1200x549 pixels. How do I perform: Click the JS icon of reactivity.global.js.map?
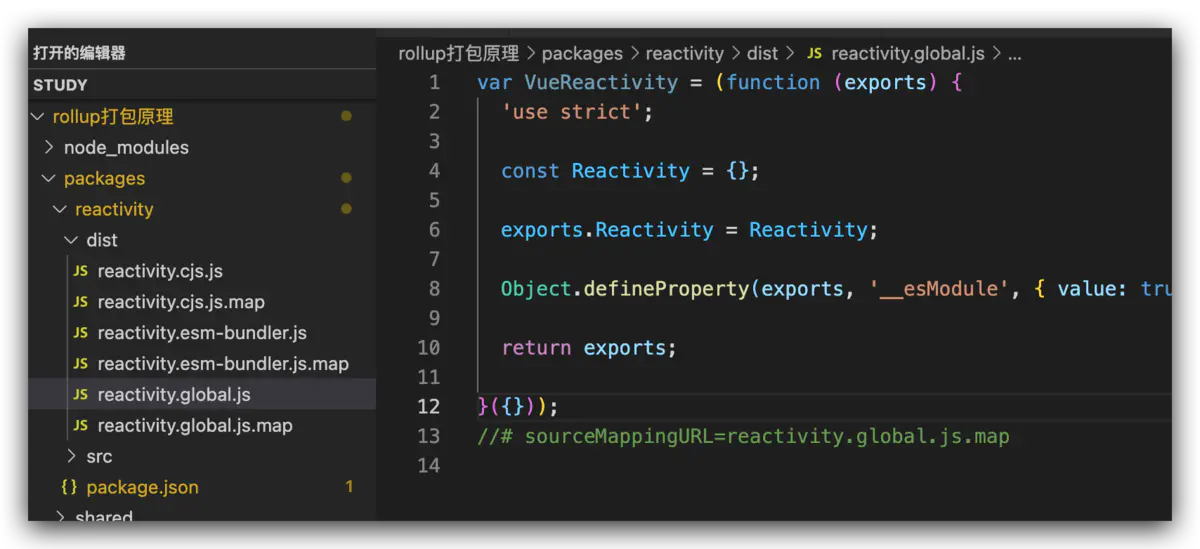pos(80,426)
